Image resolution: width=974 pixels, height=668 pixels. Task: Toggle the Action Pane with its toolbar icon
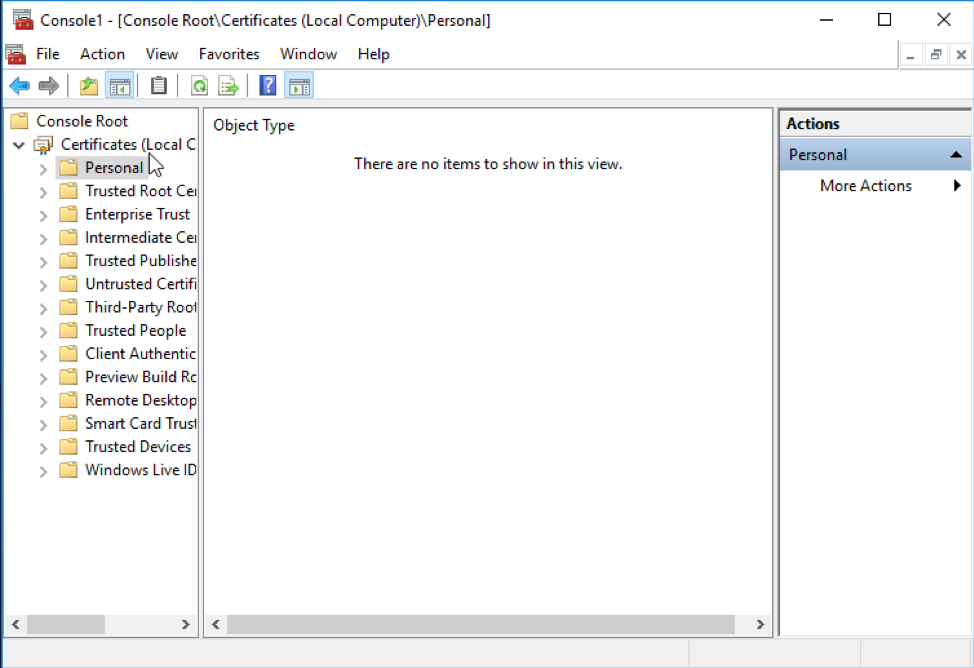coord(298,85)
